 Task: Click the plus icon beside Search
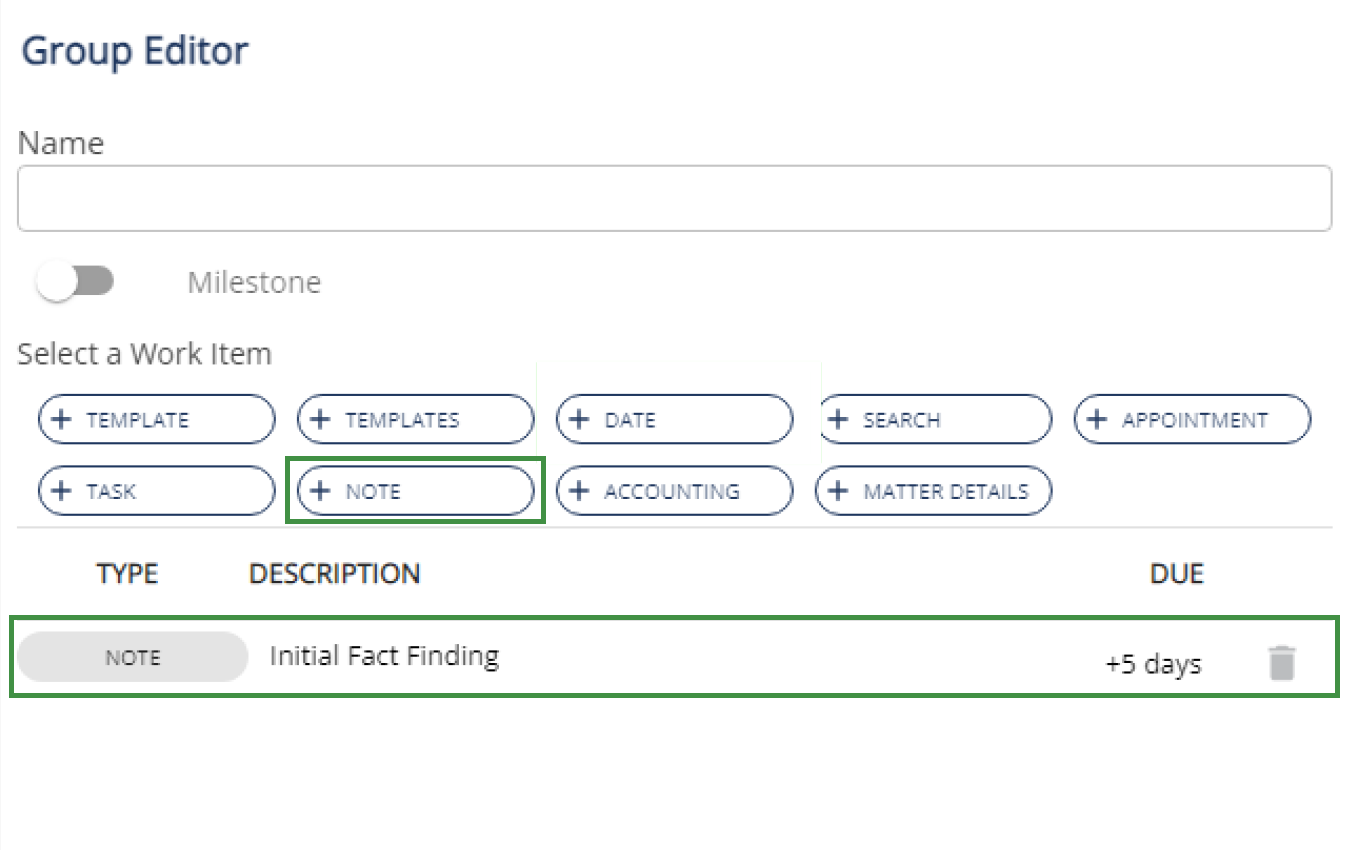[838, 420]
